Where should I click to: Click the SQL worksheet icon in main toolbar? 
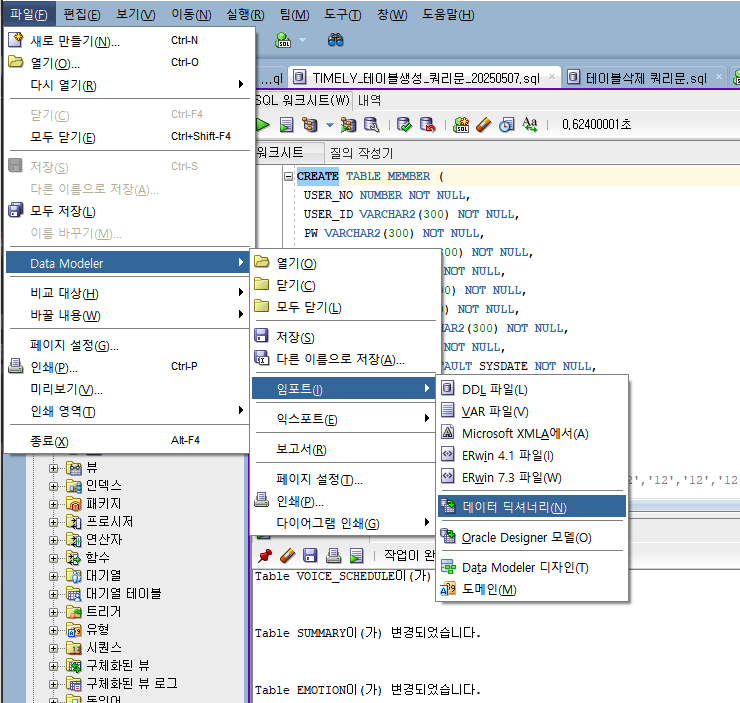[x=283, y=40]
